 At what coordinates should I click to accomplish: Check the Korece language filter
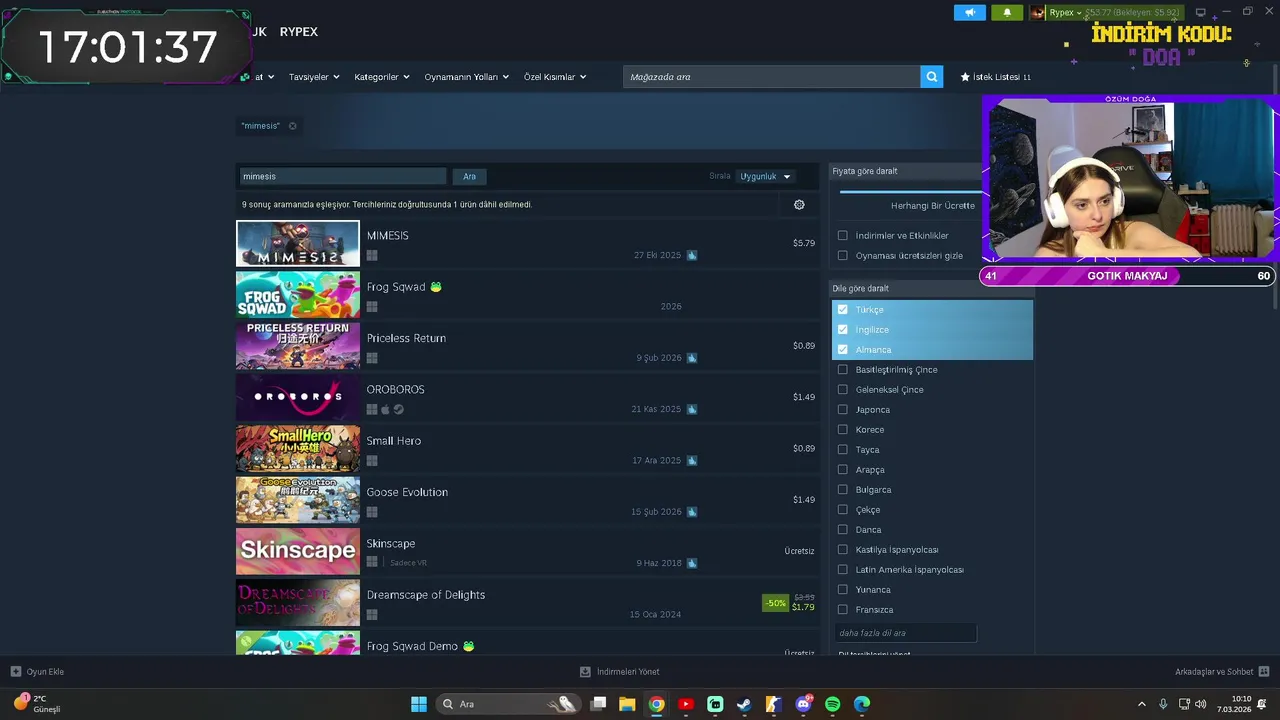click(843, 430)
